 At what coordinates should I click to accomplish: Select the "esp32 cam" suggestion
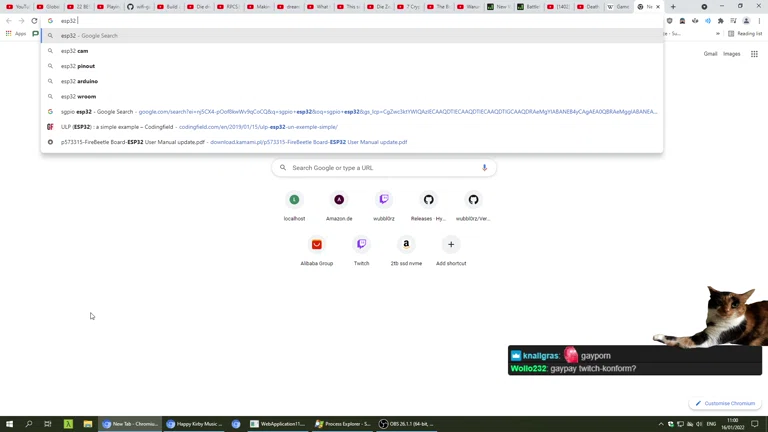coord(74,51)
